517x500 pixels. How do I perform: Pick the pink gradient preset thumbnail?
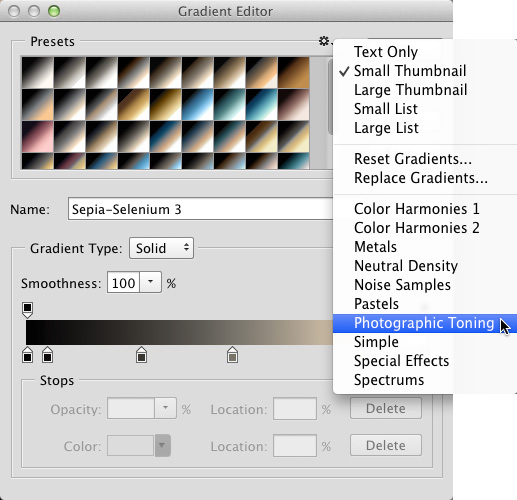tap(37, 137)
